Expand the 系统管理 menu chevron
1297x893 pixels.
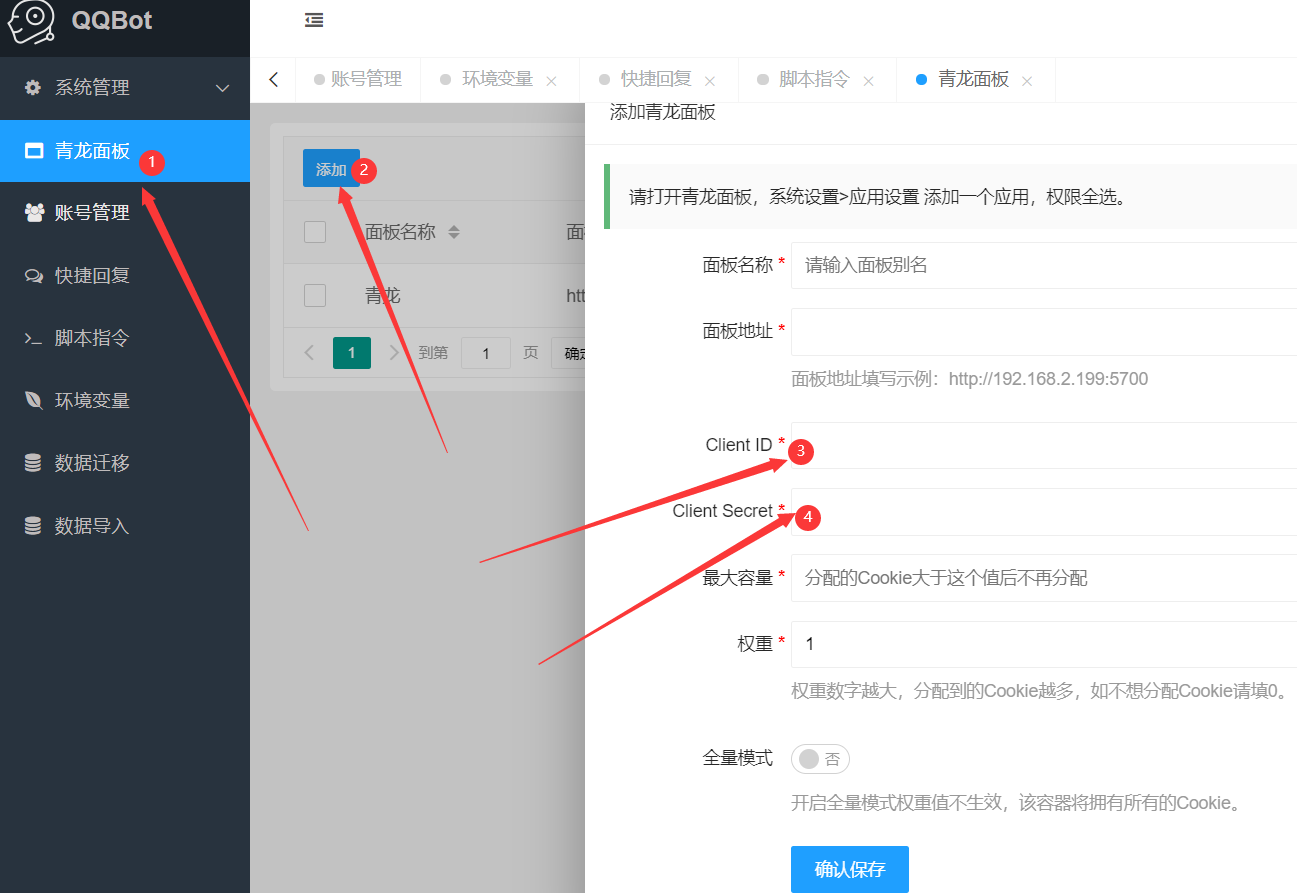(x=223, y=88)
